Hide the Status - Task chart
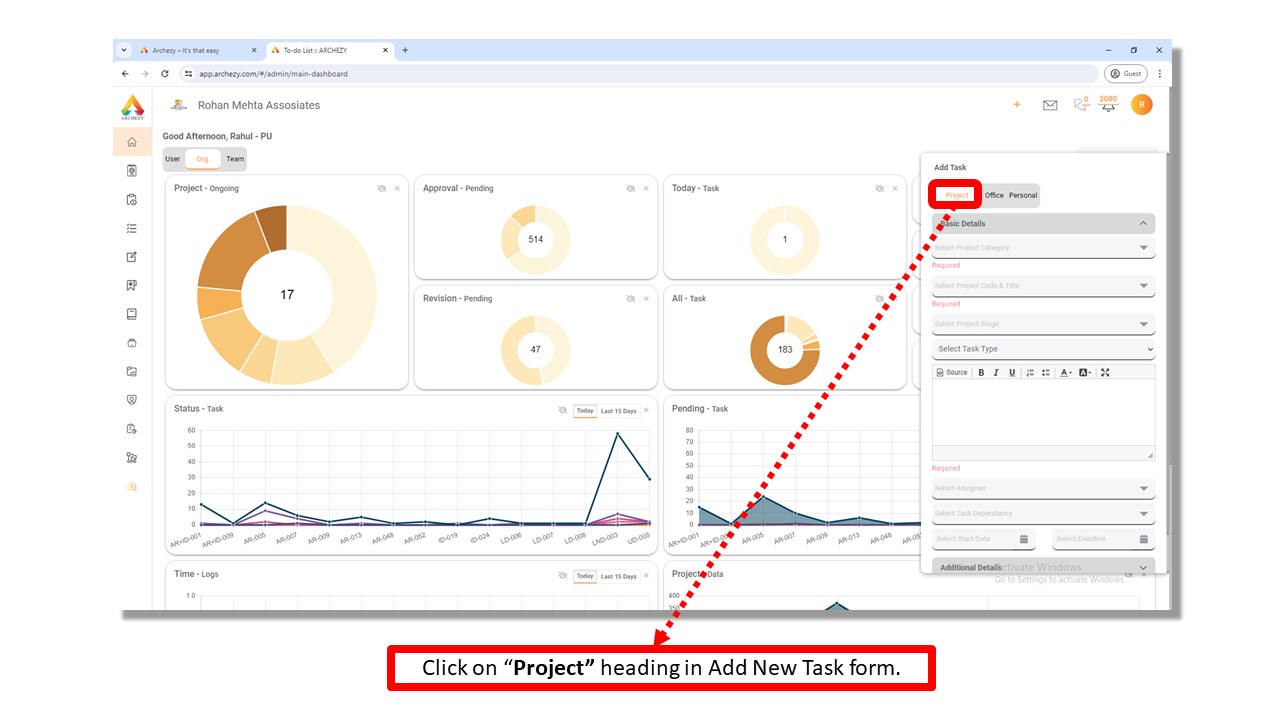 point(563,410)
